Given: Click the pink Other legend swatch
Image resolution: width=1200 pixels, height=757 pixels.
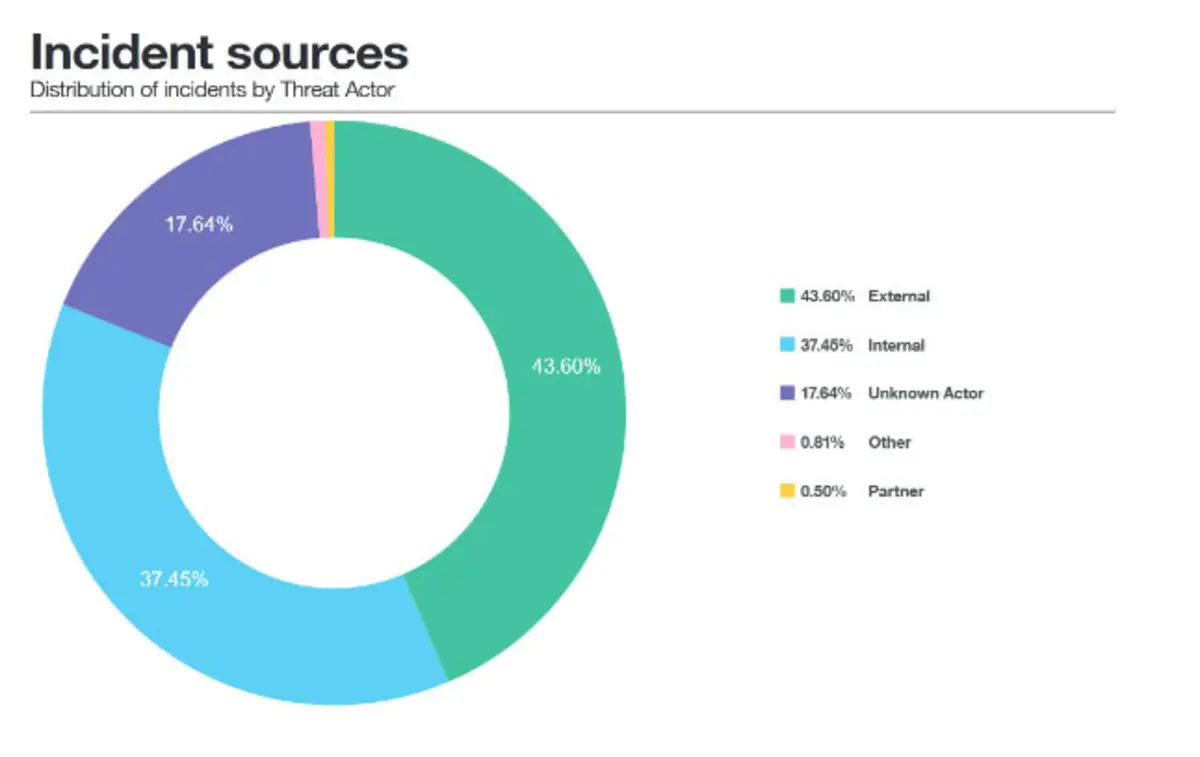Looking at the screenshot, I should (x=787, y=442).
